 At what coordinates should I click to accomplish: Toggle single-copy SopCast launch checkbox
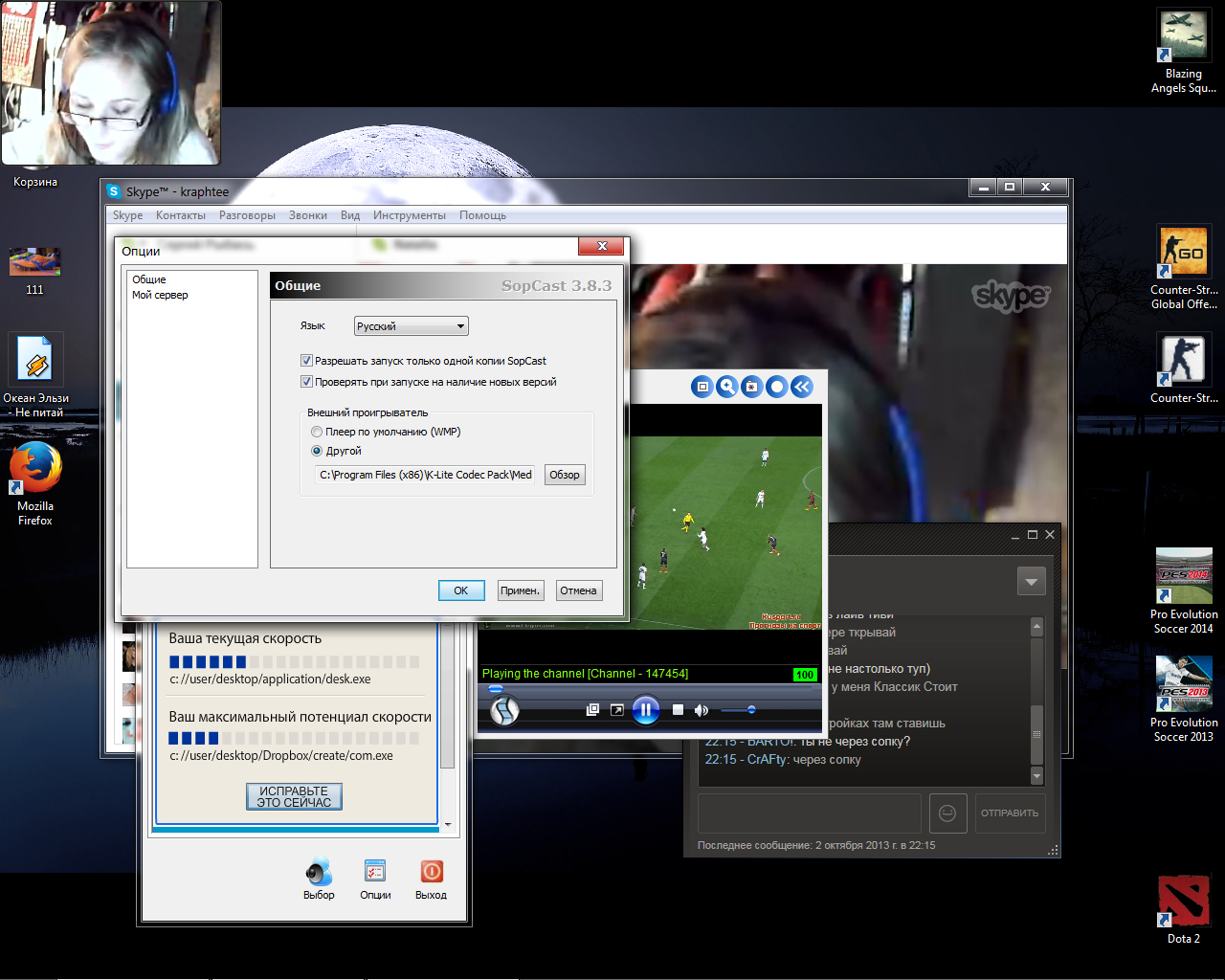coord(306,361)
